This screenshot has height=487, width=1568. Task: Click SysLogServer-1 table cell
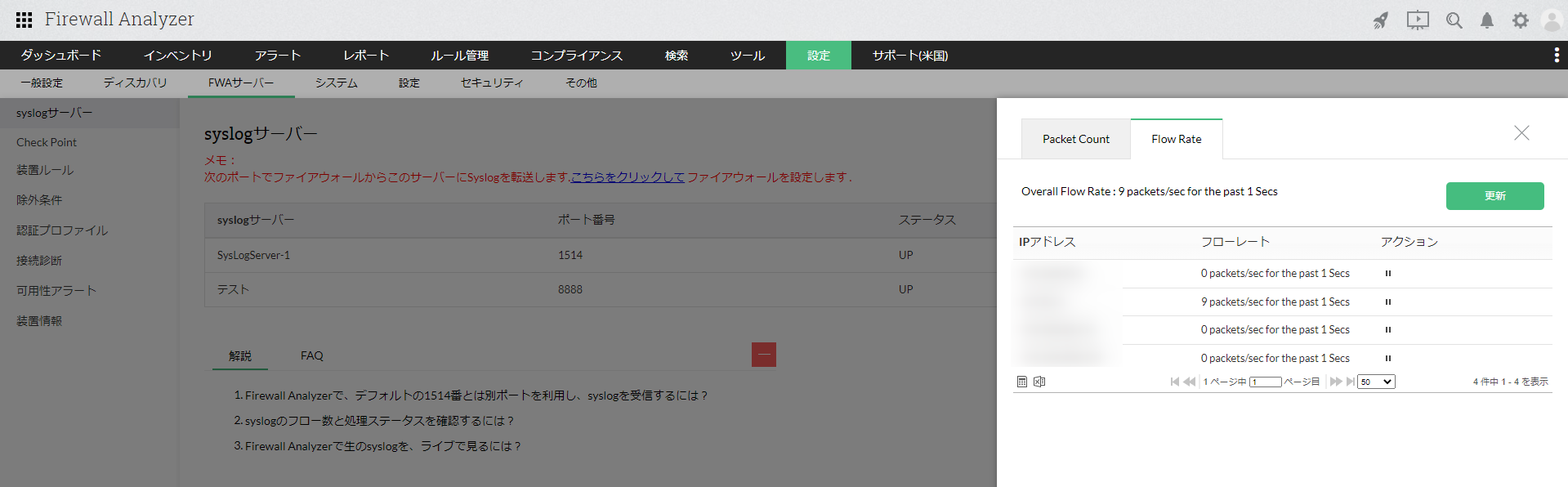click(253, 255)
